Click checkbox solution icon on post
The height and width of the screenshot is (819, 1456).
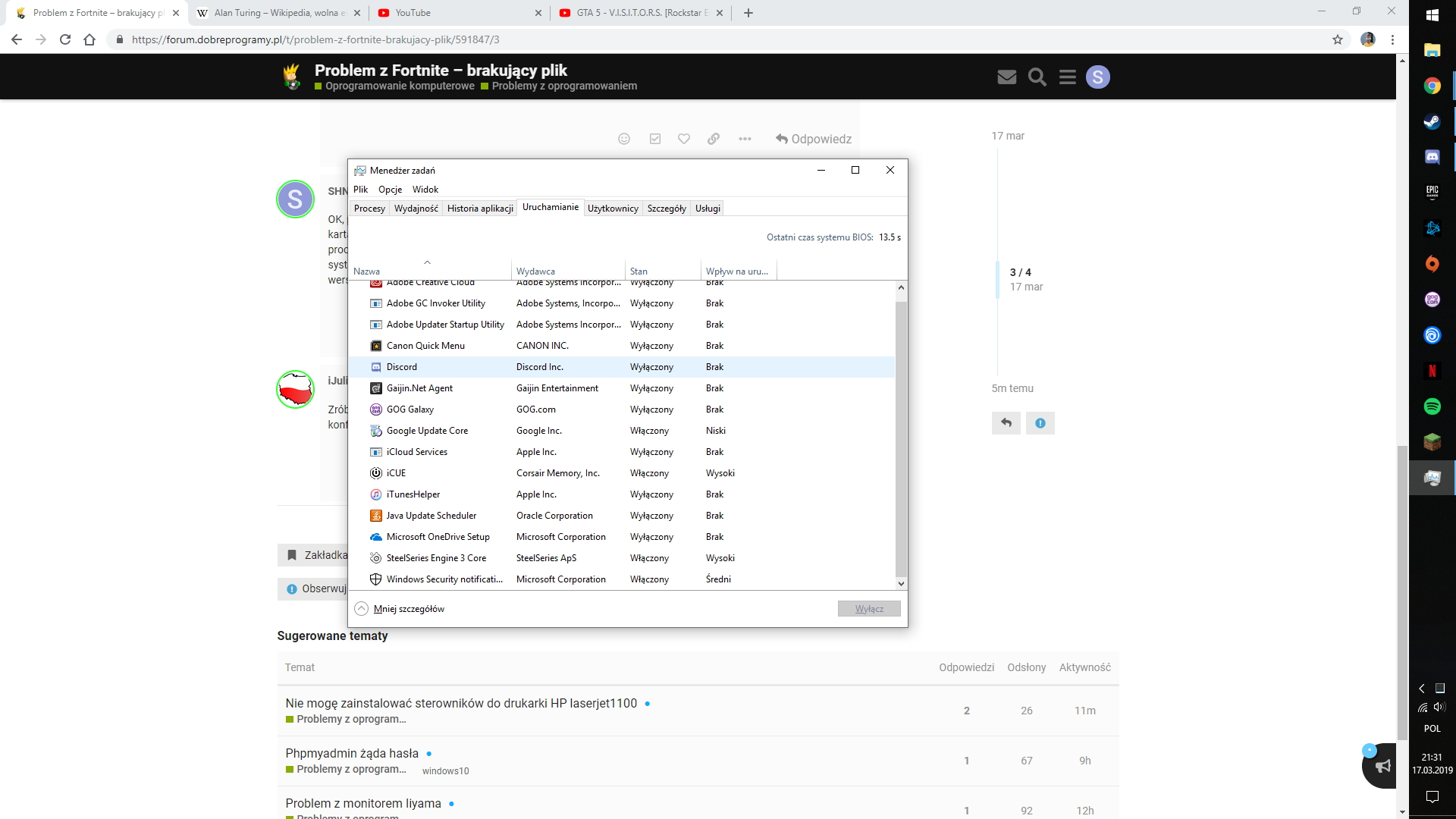click(655, 139)
